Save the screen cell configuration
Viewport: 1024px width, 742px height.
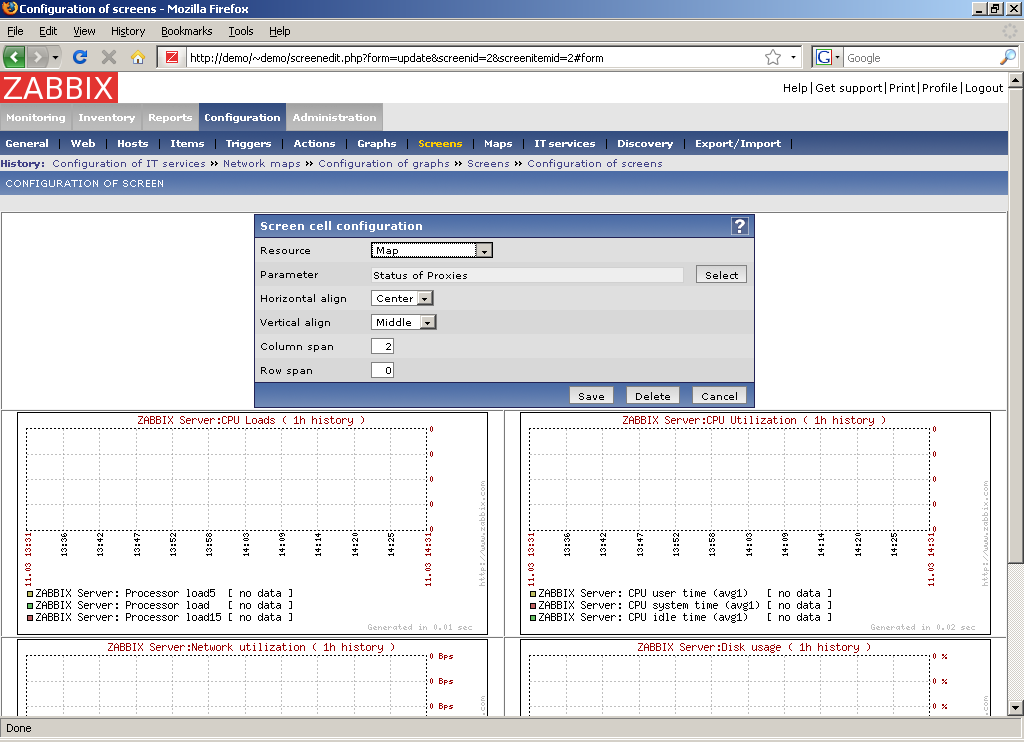click(x=591, y=396)
